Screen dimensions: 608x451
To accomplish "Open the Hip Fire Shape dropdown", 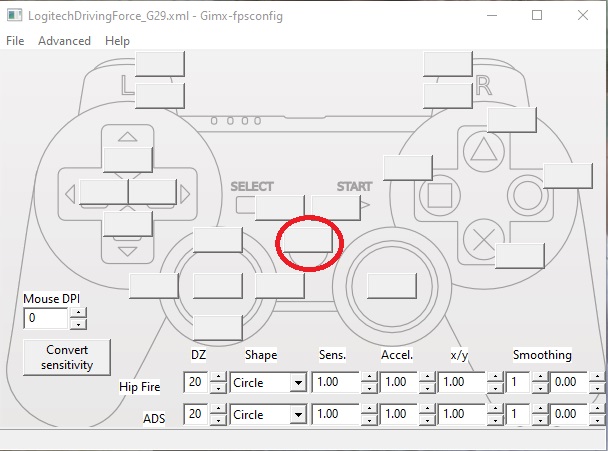I will (268, 383).
